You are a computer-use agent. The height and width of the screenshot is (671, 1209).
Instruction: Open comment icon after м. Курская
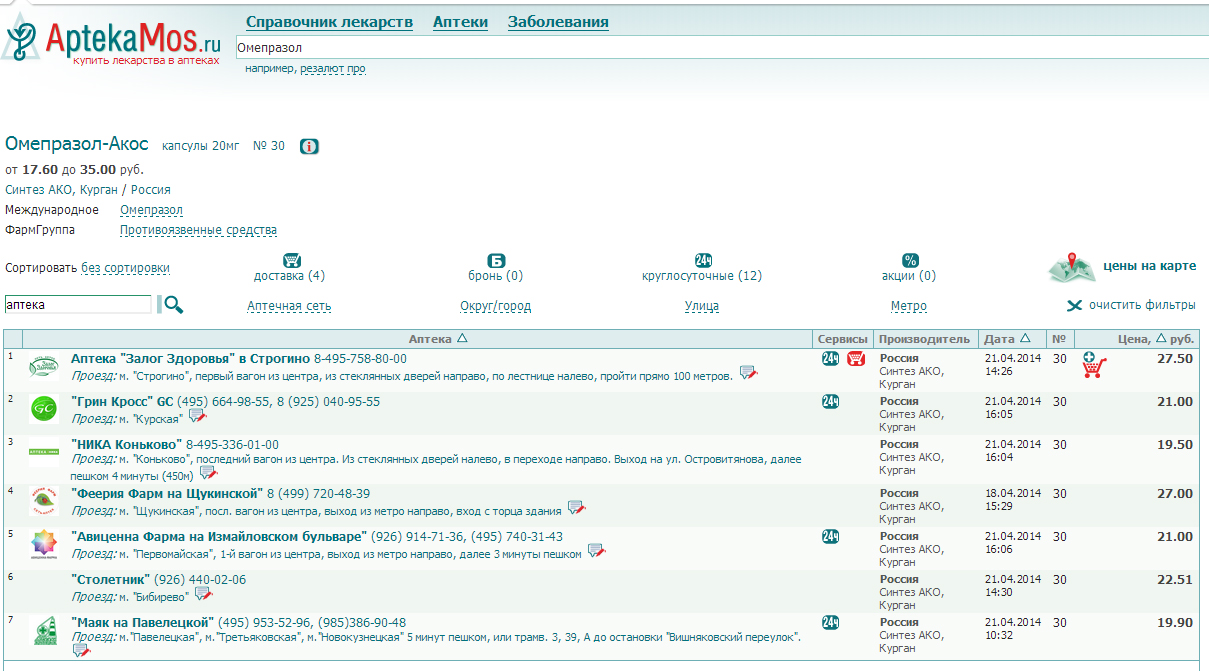tap(197, 416)
